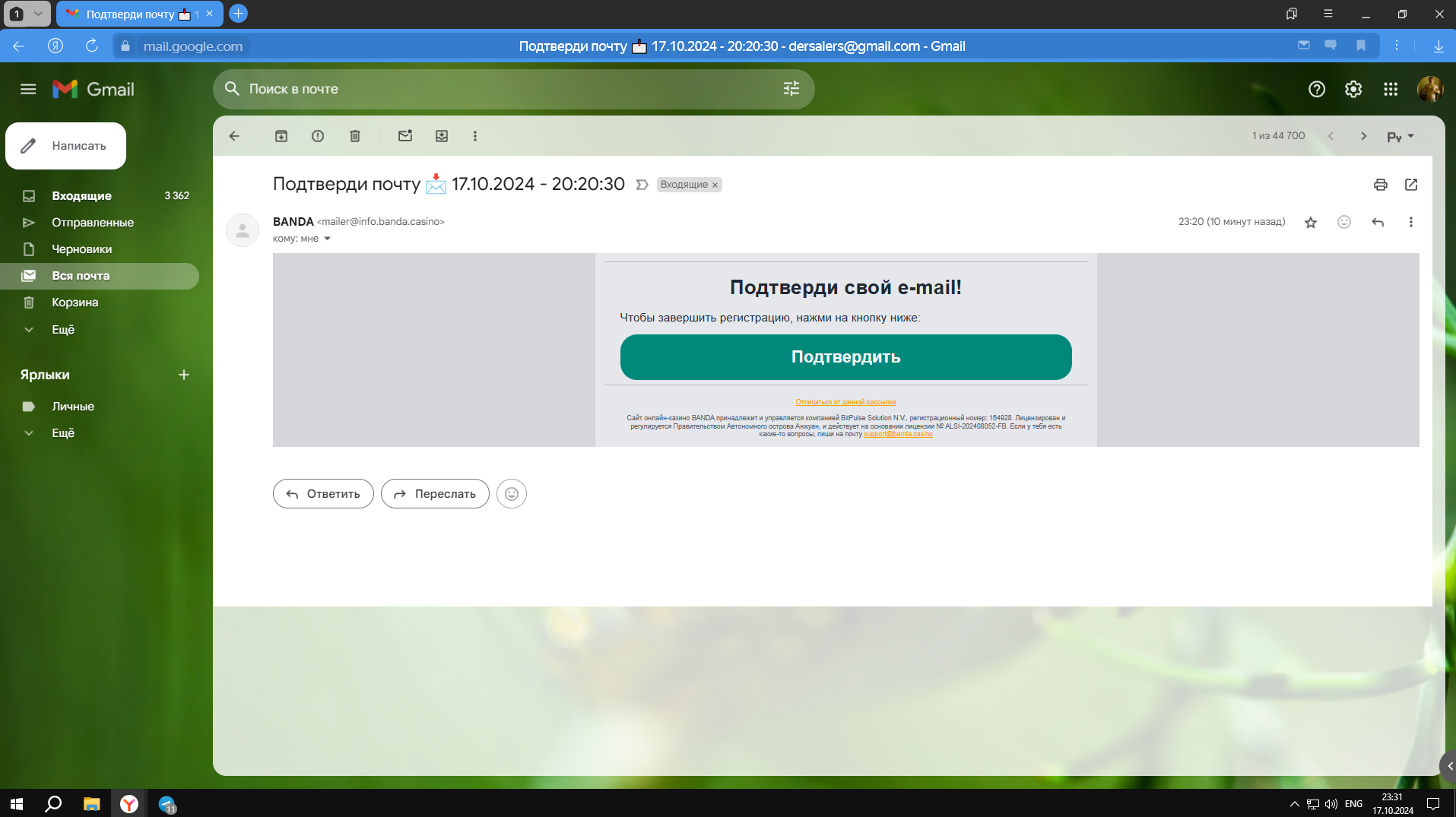Image resolution: width=1456 pixels, height=817 pixels.
Task: Star this message from BANDA
Action: [1311, 223]
